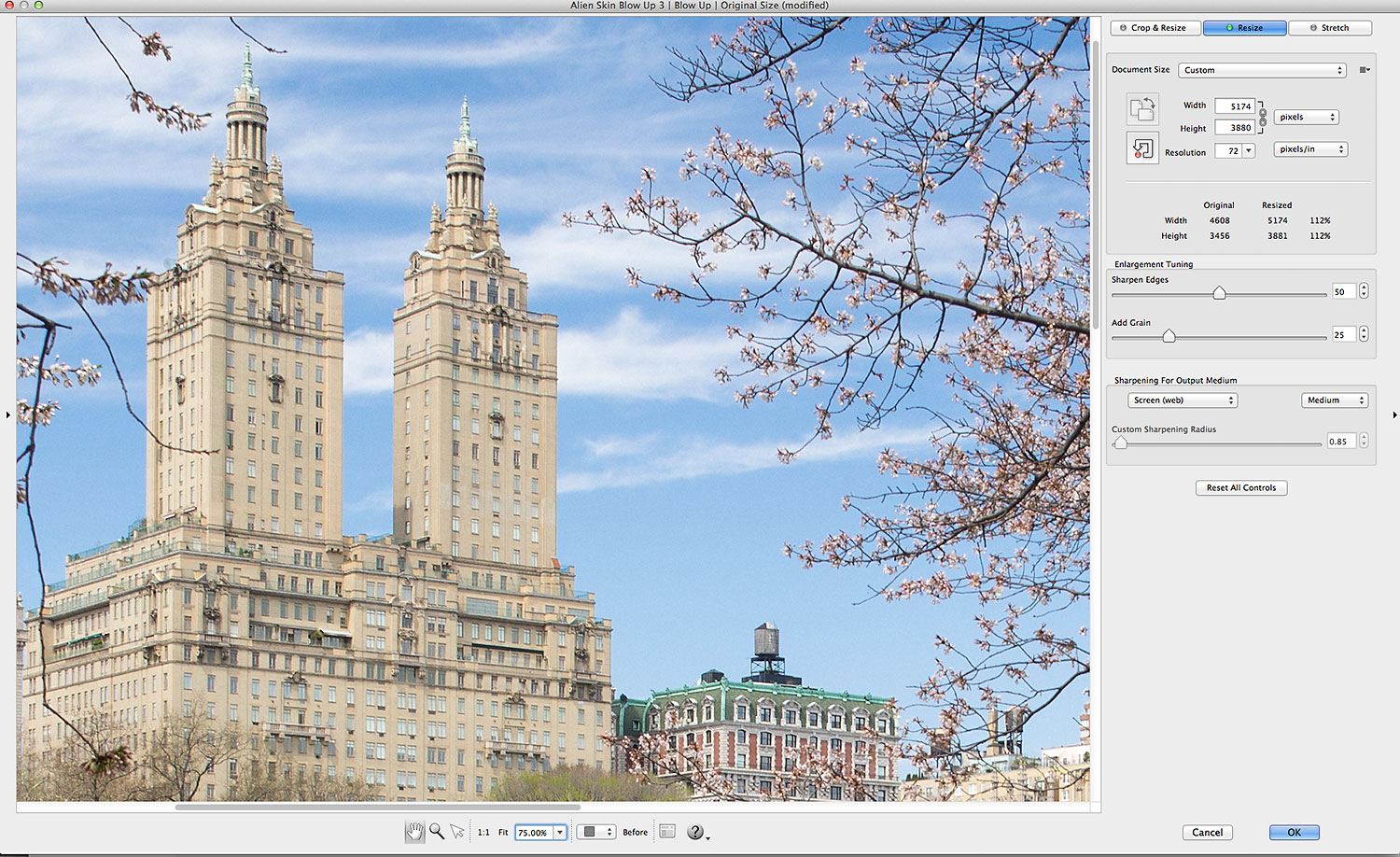Open the pixels units dropdown
This screenshot has height=857, width=1400.
point(1306,117)
